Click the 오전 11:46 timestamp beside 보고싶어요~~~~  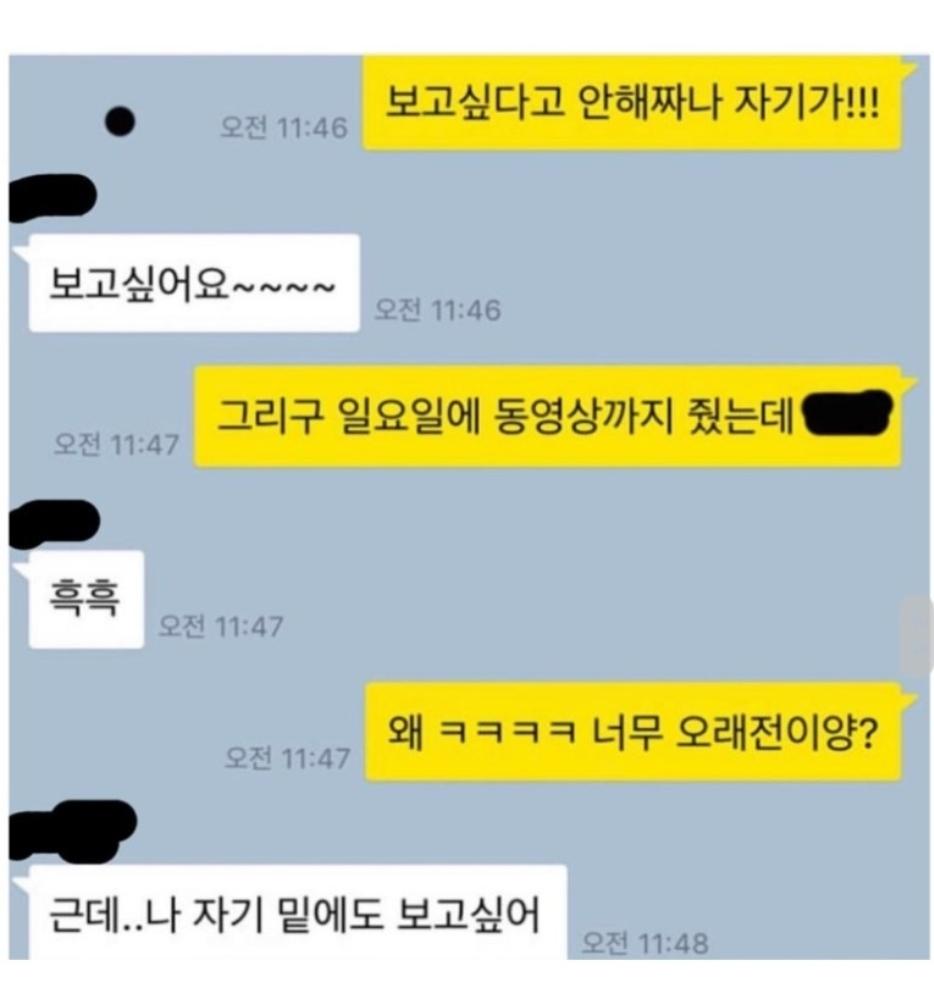click(x=437, y=310)
